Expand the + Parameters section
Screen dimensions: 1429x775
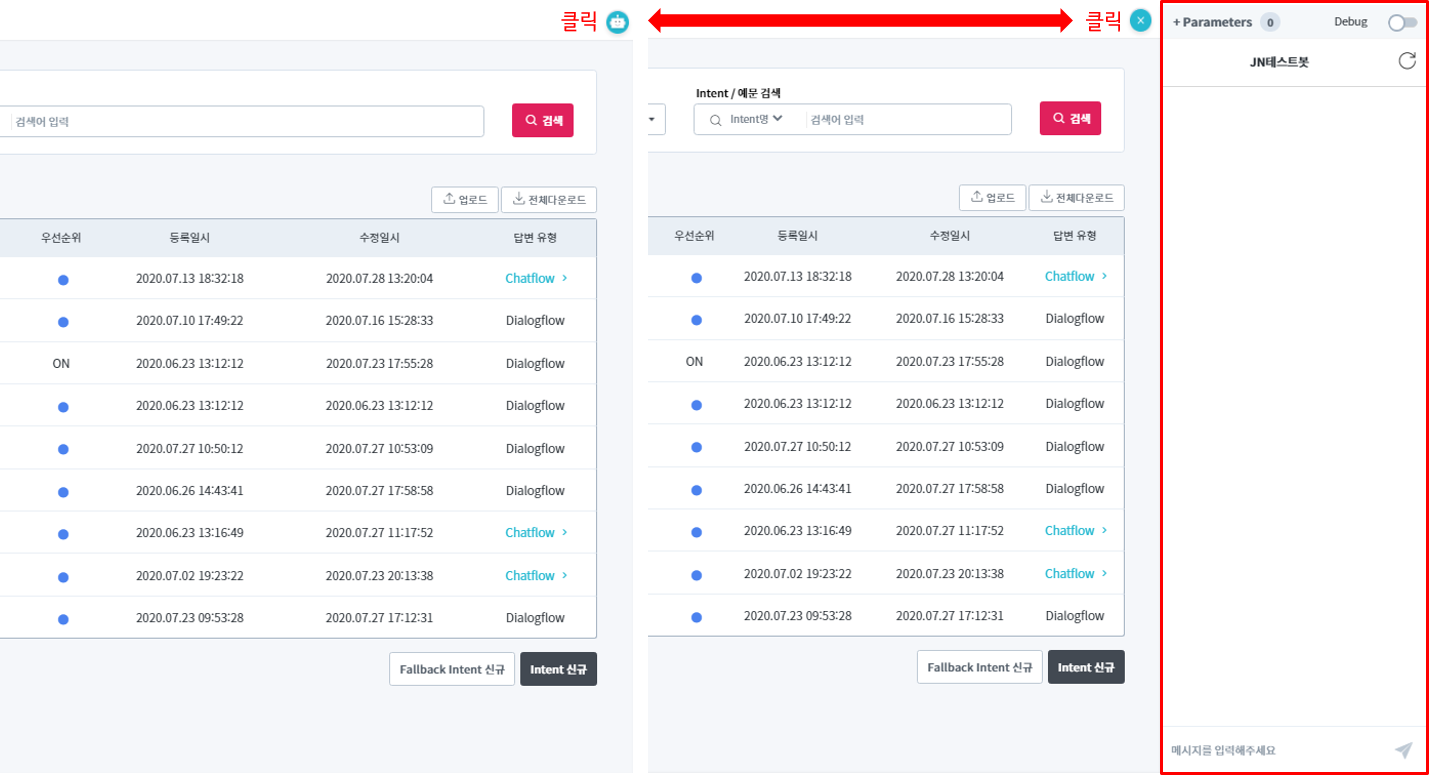[1212, 22]
